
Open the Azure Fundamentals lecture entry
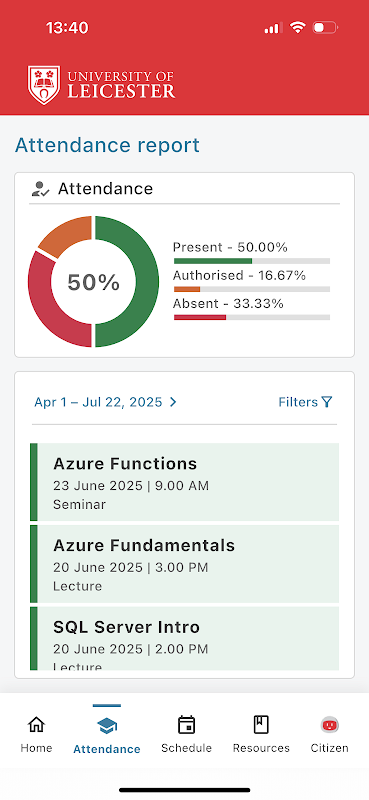pyautogui.click(x=184, y=564)
